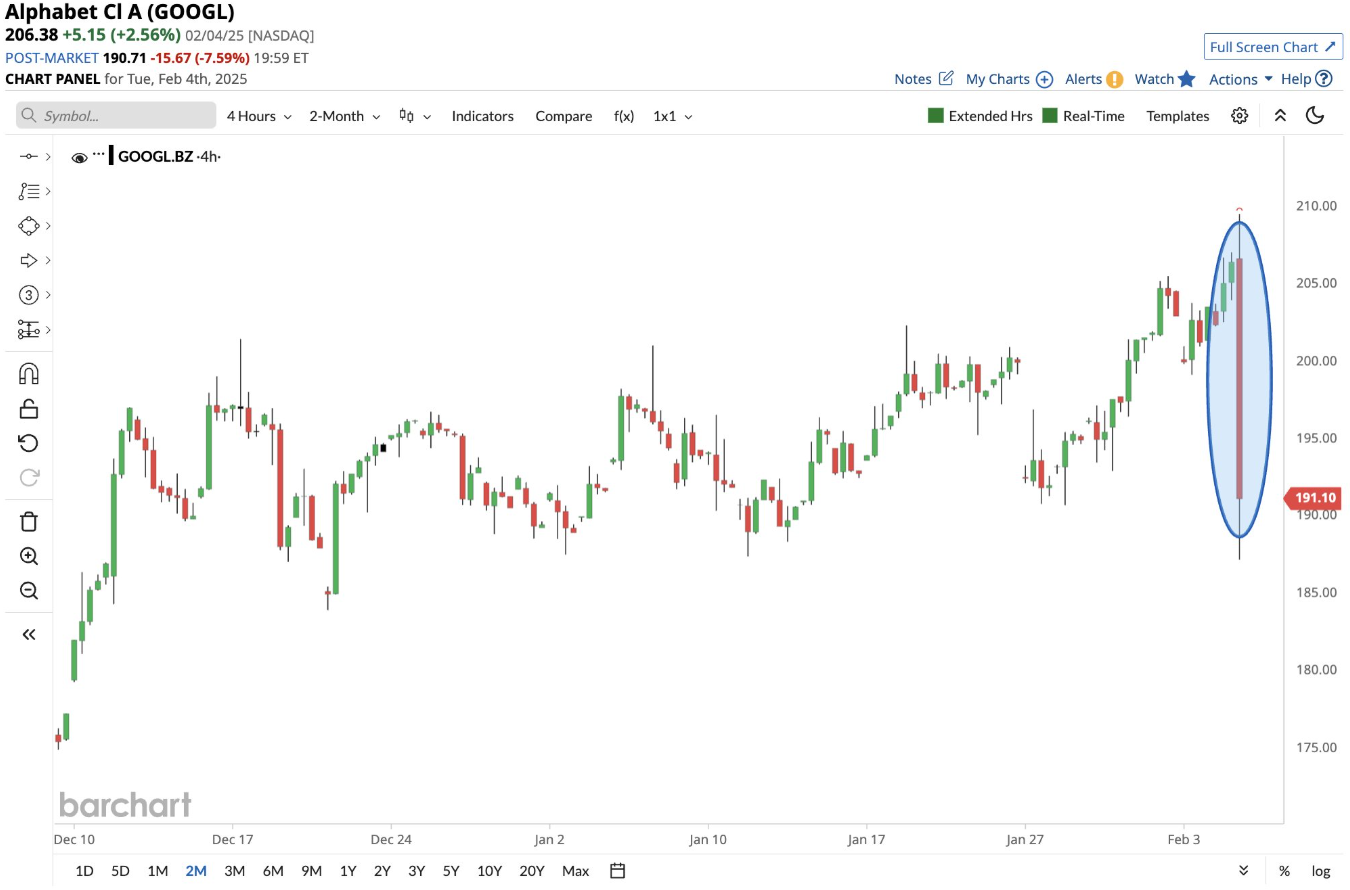The height and width of the screenshot is (890, 1350).
Task: Select the numbered circle annotation tool
Action: 28,295
